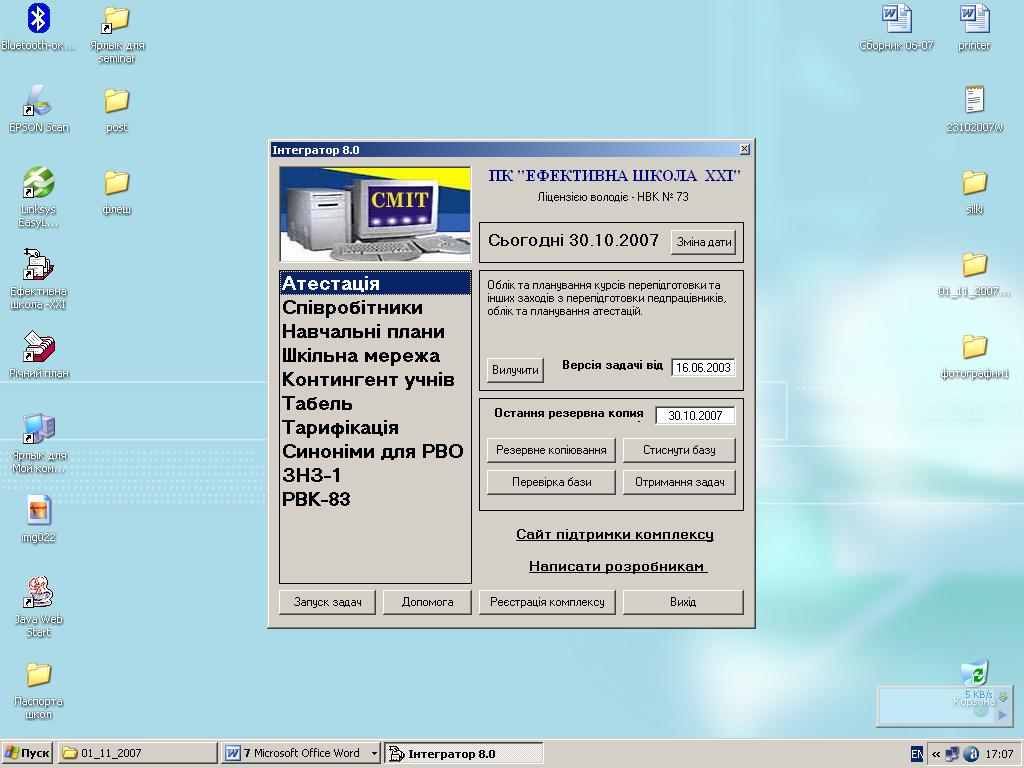
Task: Click the Вихід button
Action: (683, 602)
